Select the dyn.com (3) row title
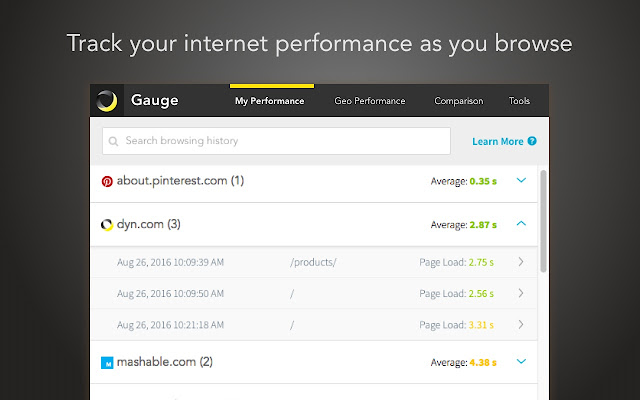The width and height of the screenshot is (640, 400). pyautogui.click(x=149, y=224)
